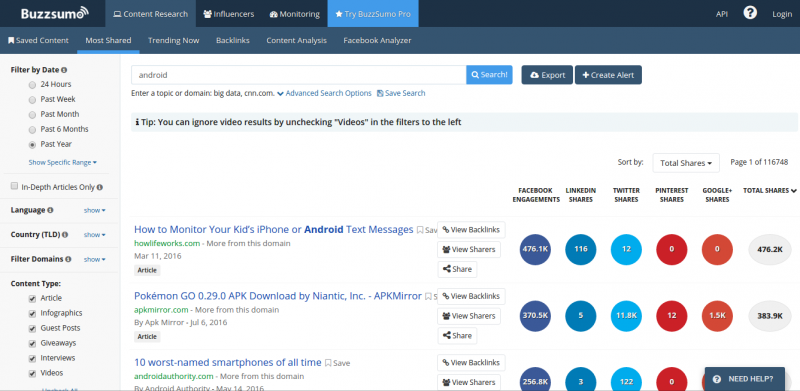Click the Save Search link
The height and width of the screenshot is (391, 800).
(x=401, y=93)
